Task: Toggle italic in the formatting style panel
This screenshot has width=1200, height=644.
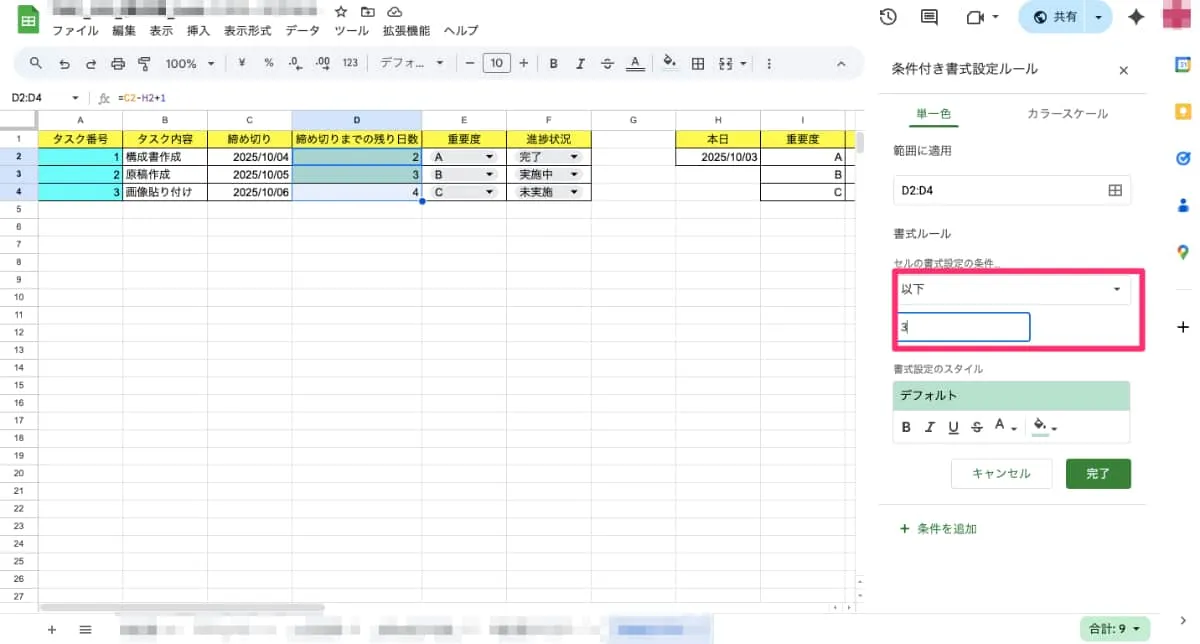Action: (x=928, y=427)
